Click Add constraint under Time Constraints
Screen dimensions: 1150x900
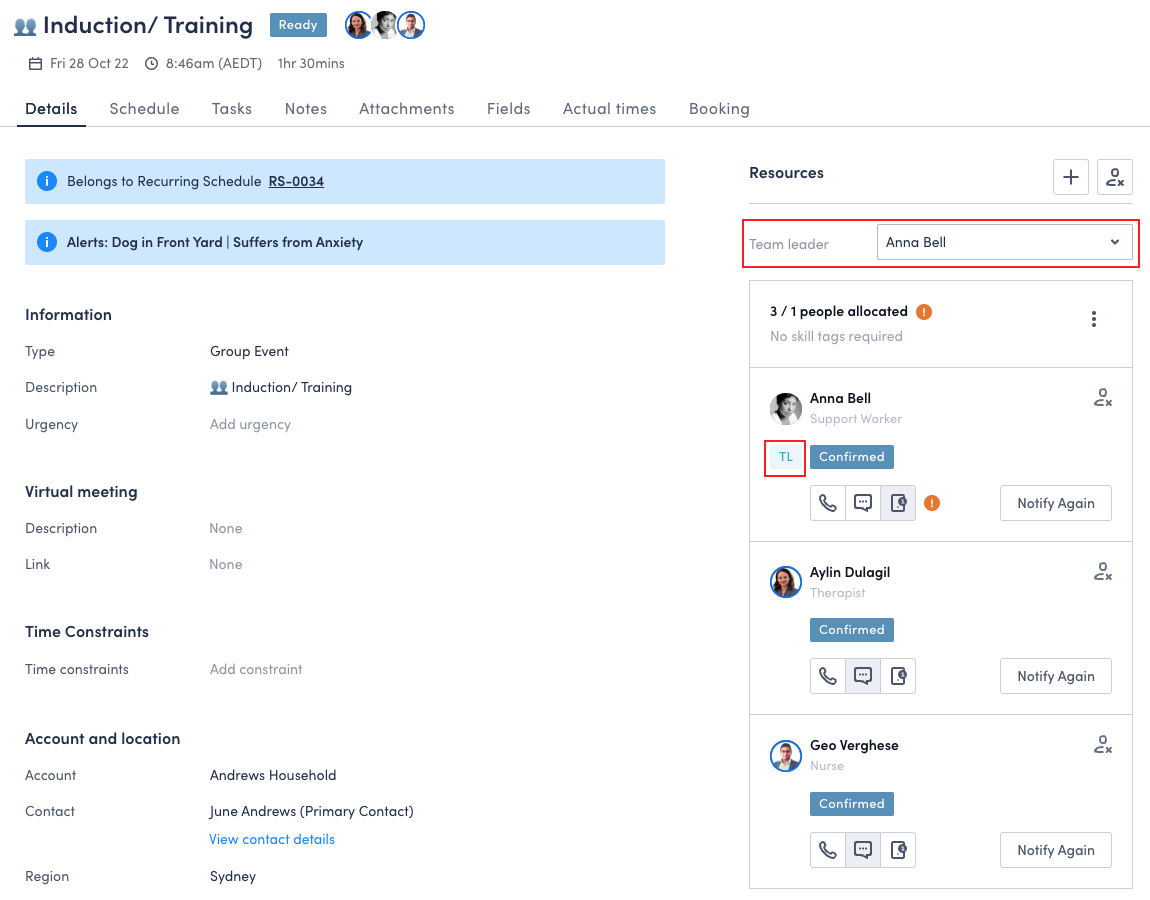click(256, 669)
